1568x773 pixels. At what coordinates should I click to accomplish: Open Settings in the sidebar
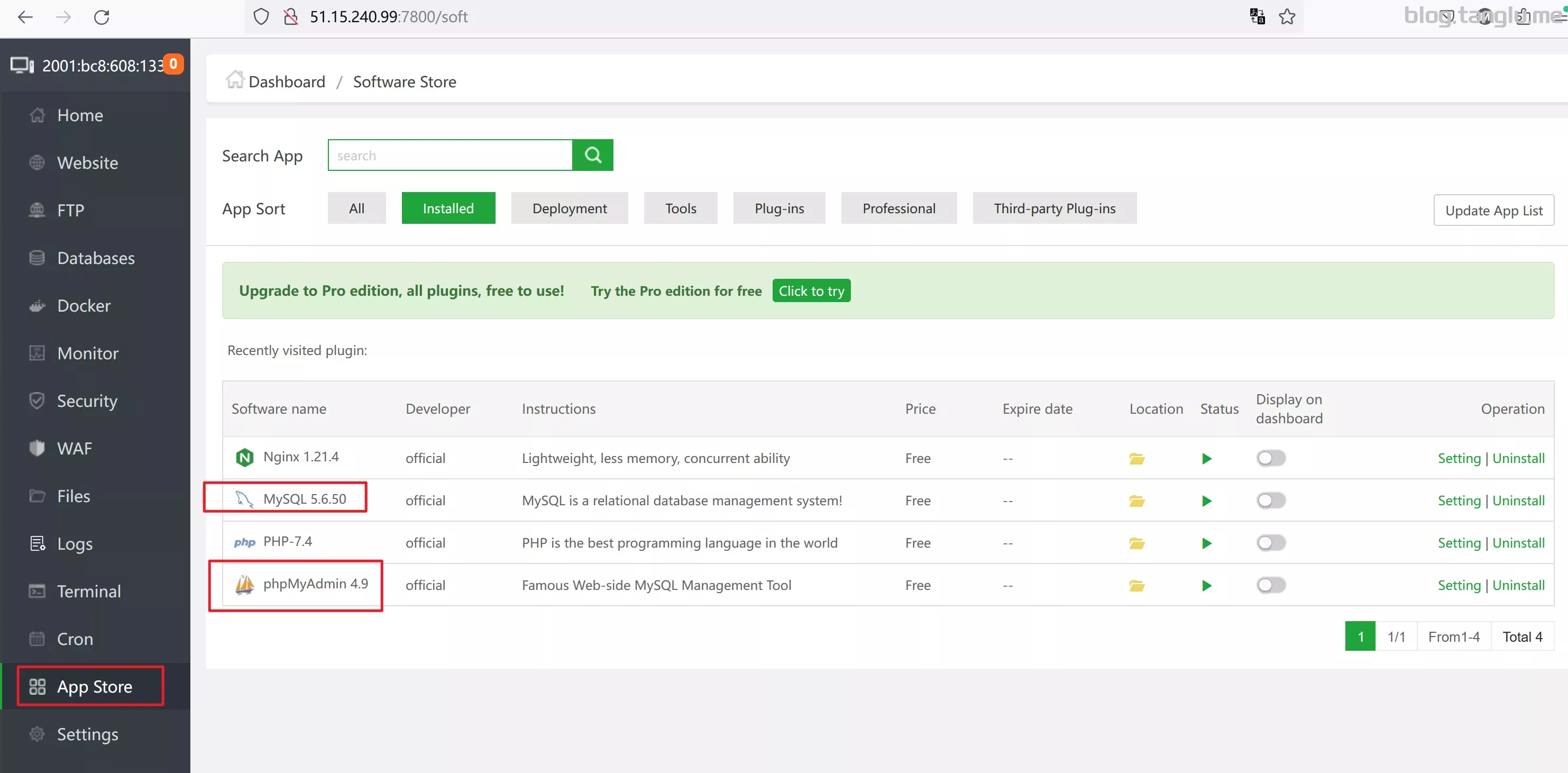tap(95, 734)
